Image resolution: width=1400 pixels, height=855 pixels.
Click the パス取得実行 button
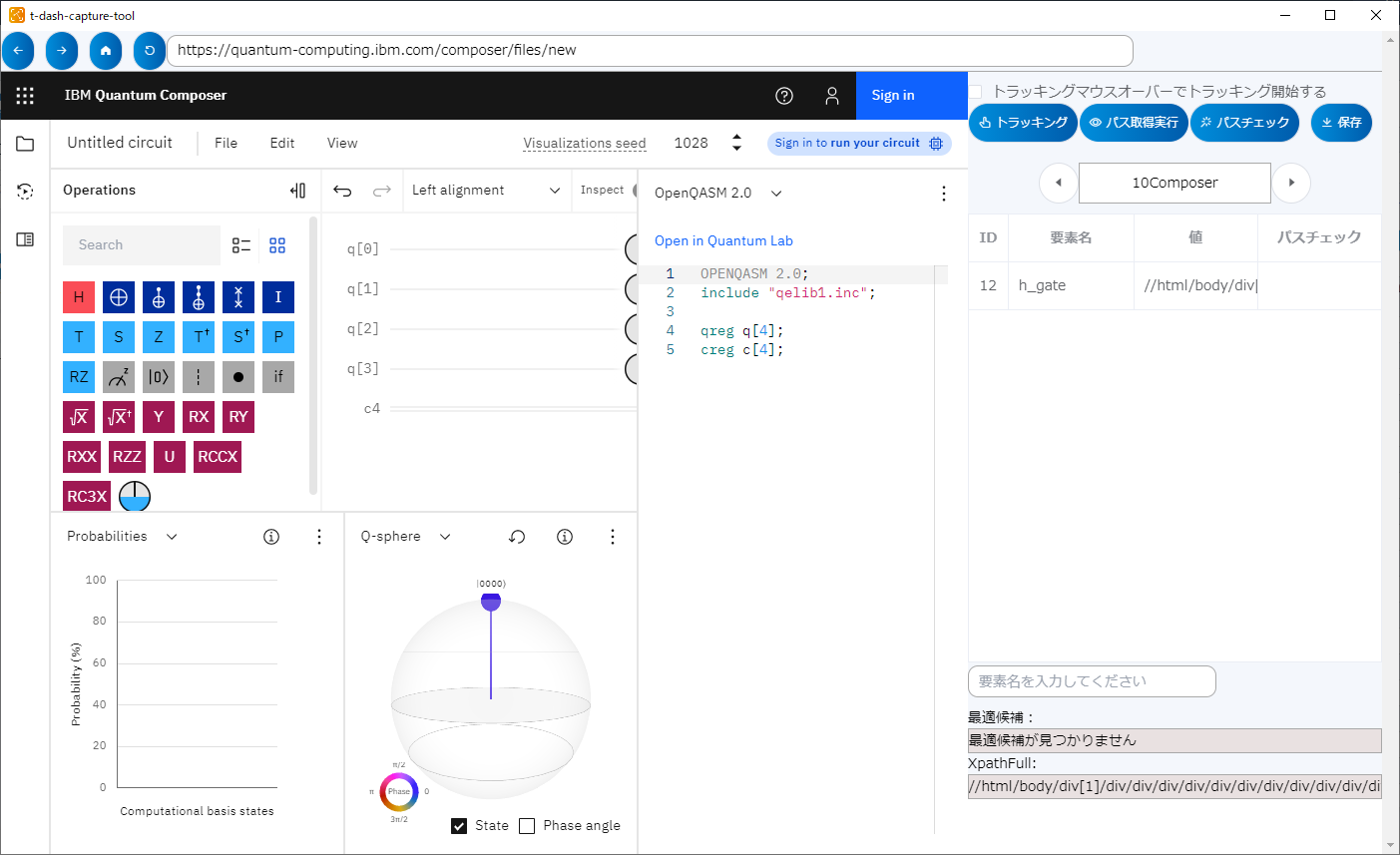(1134, 123)
